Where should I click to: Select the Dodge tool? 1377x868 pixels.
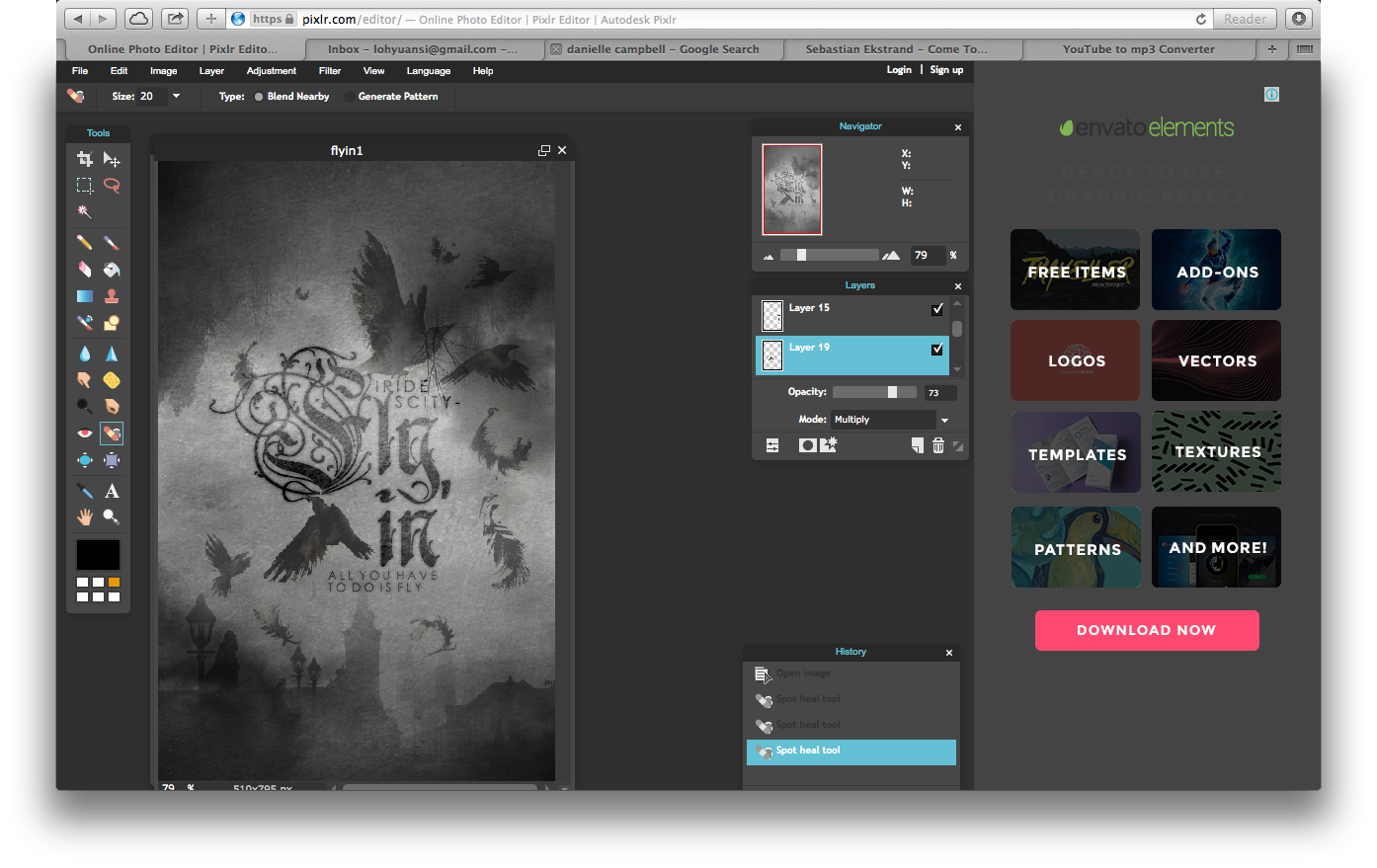tap(85, 406)
